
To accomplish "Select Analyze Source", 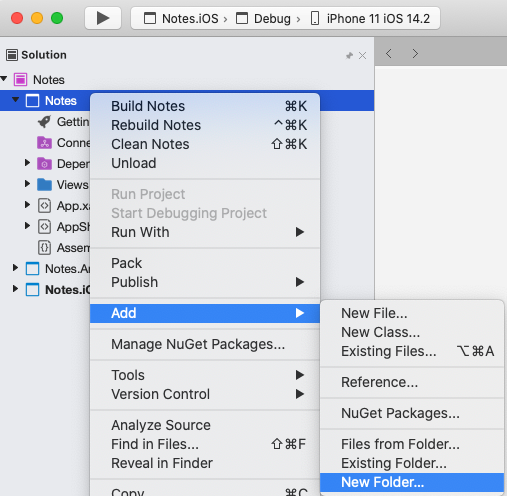I will [205, 425].
